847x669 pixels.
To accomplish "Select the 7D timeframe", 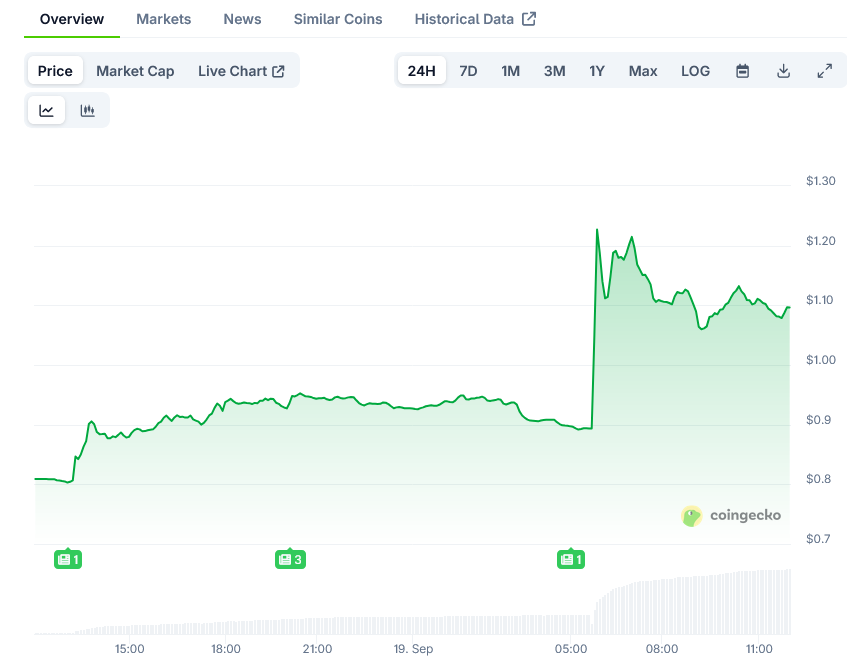I will 468,70.
